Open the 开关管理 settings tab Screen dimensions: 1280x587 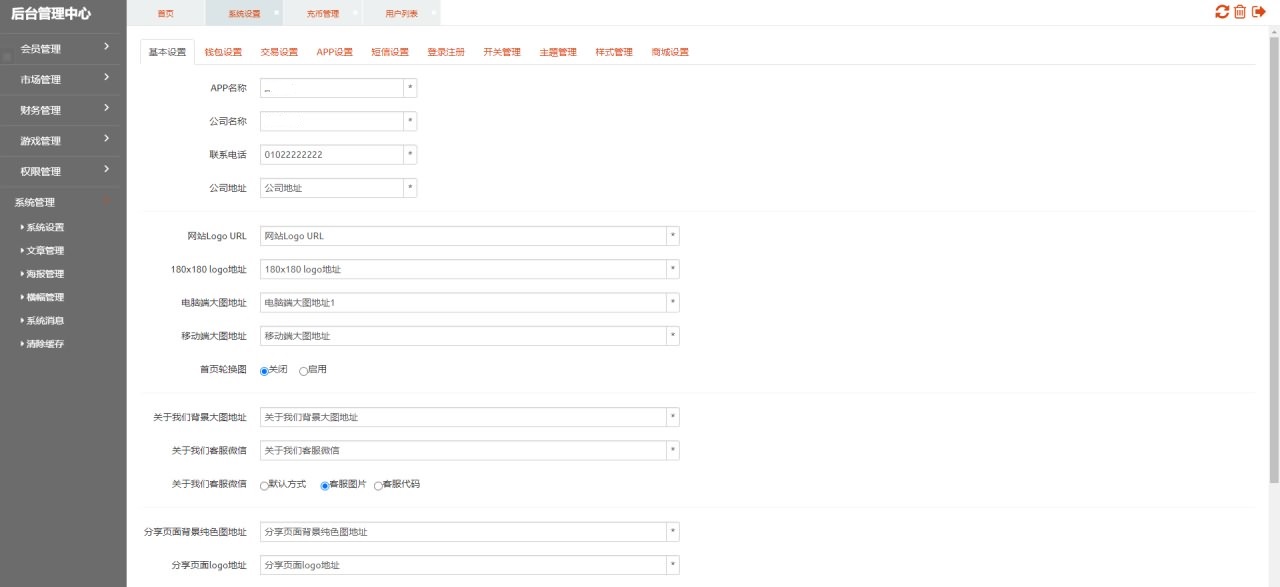click(502, 52)
